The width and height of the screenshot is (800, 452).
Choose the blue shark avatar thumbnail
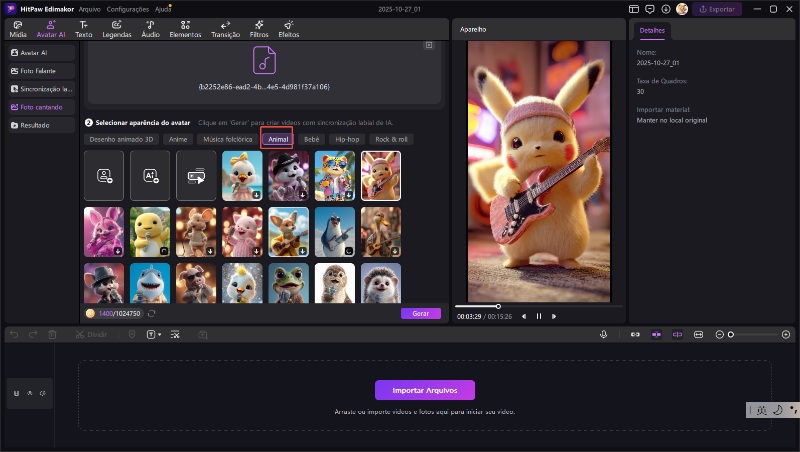click(x=150, y=284)
